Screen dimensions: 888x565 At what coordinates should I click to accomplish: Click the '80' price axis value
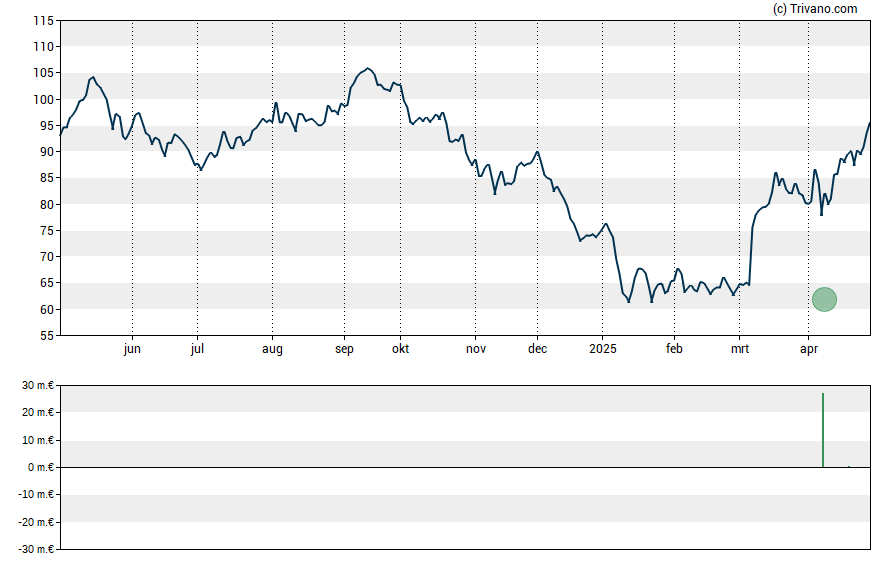tap(47, 204)
